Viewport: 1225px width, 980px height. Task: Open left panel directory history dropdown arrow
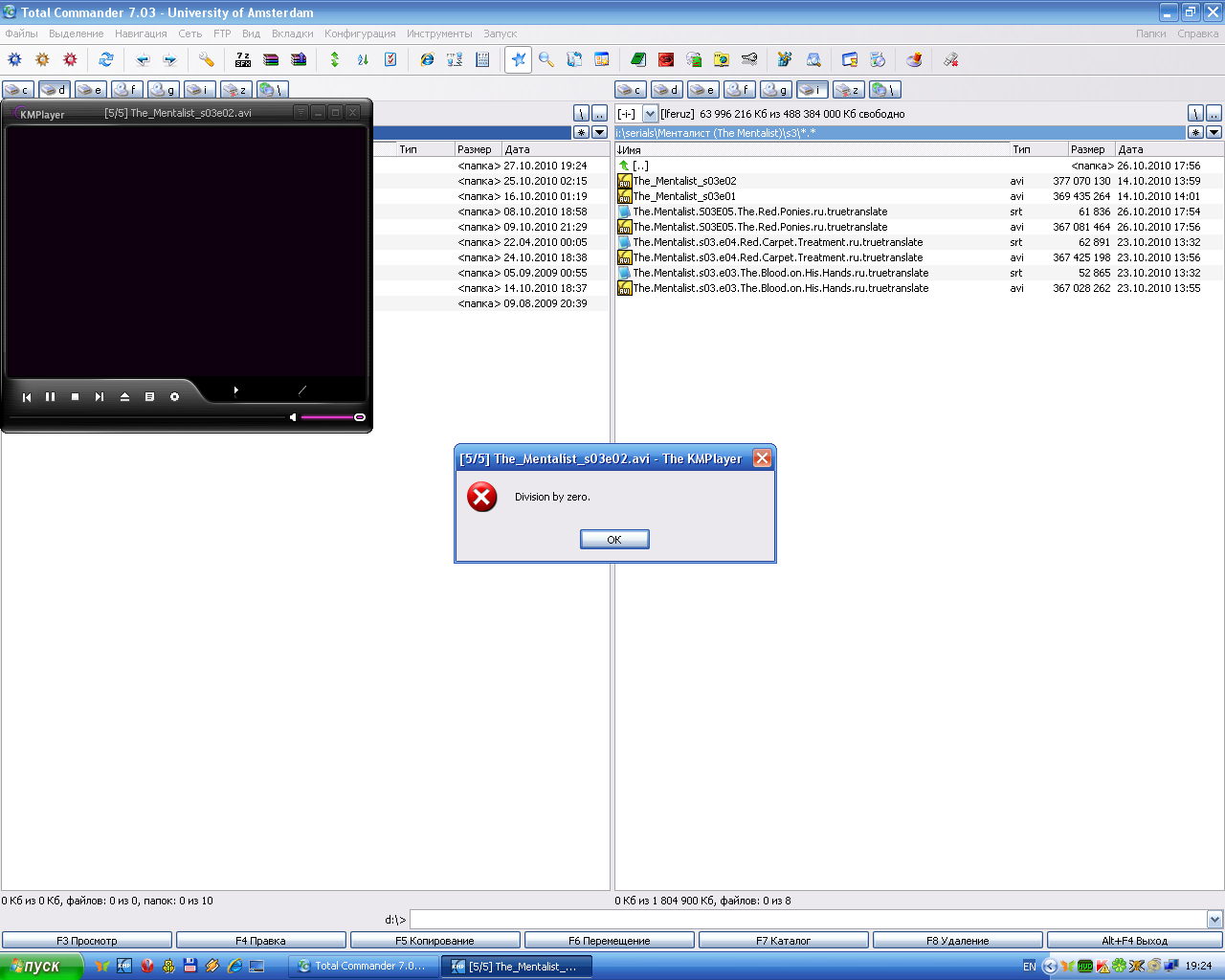click(599, 132)
